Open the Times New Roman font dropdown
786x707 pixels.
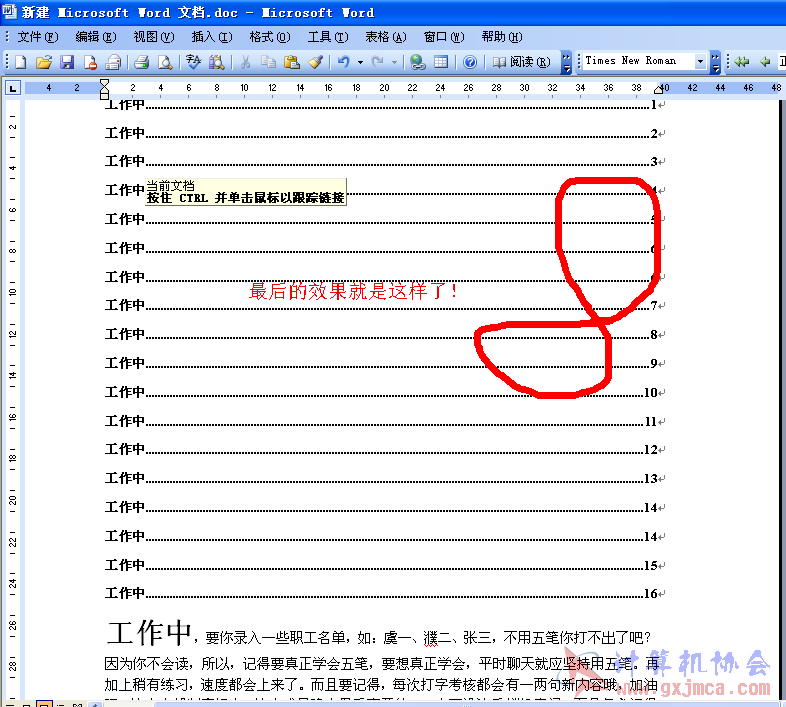coord(700,62)
